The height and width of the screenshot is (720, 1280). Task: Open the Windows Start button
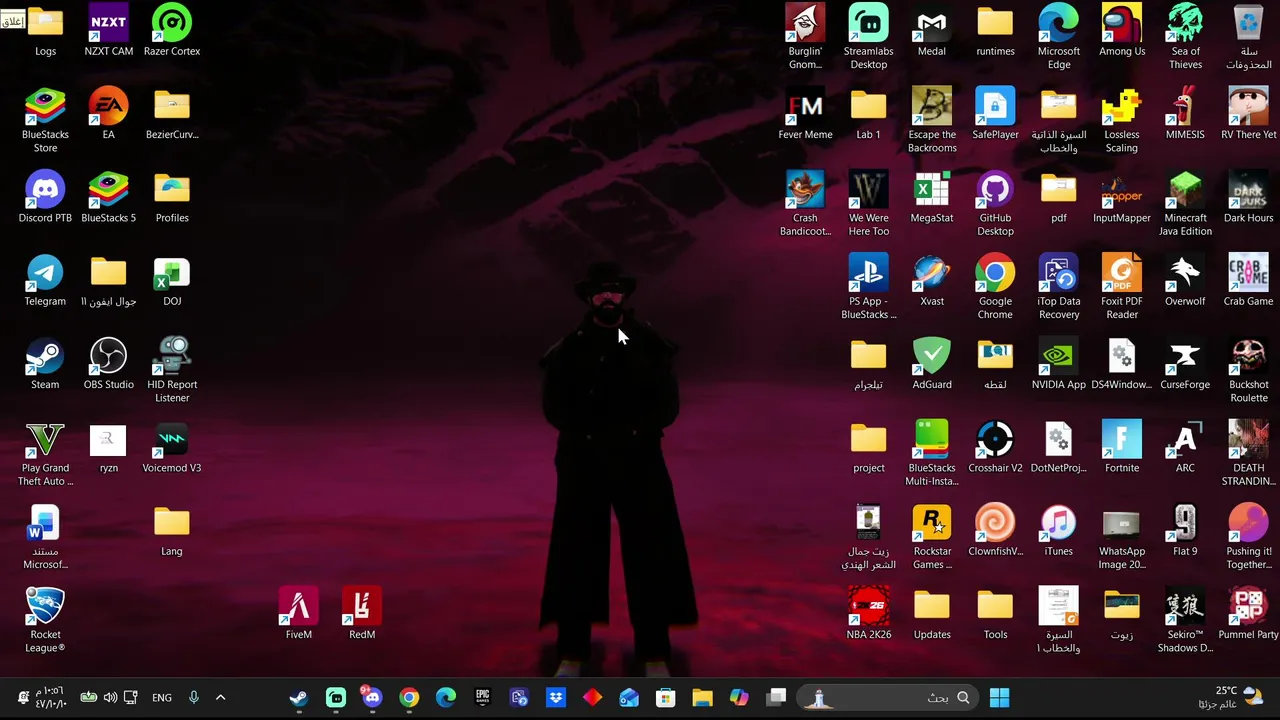point(999,698)
